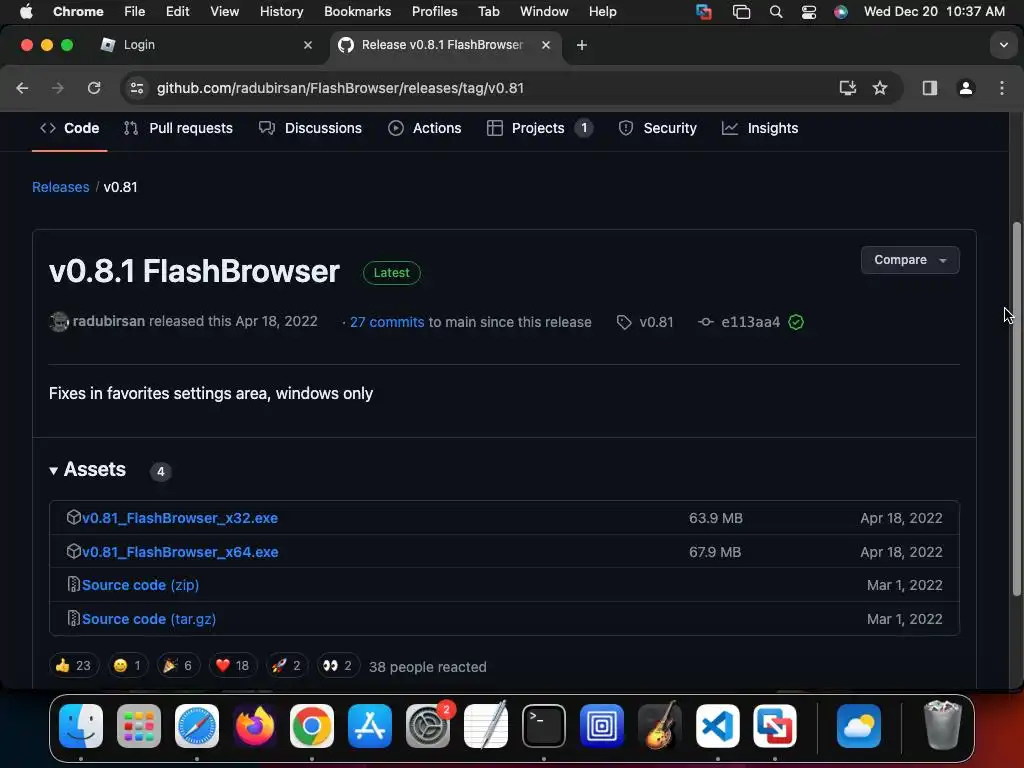
Task: Close the Release v0.8.1 FlashBrowser tab
Action: click(x=546, y=45)
